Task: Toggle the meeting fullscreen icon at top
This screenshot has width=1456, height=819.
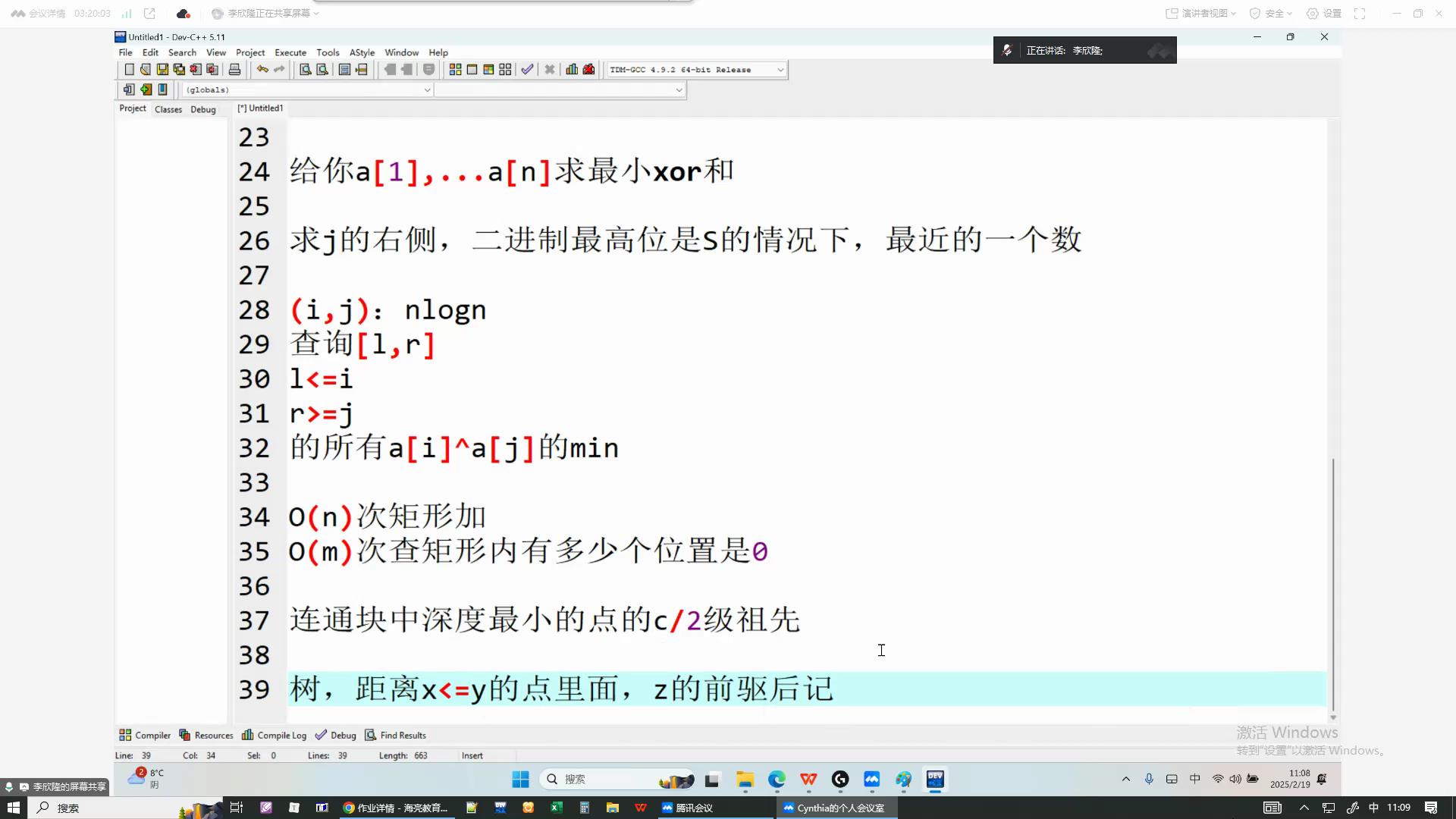Action: [x=1360, y=14]
